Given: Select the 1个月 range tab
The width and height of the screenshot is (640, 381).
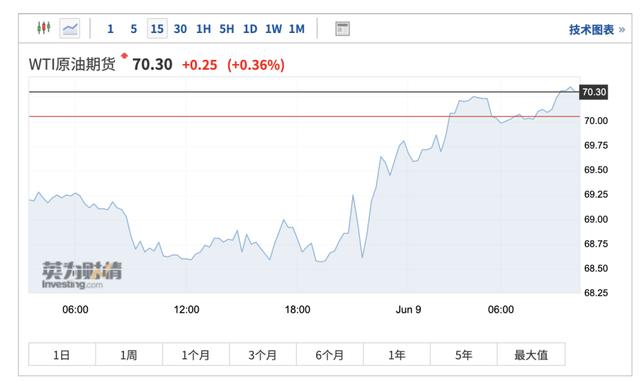Looking at the screenshot, I should point(196,354).
